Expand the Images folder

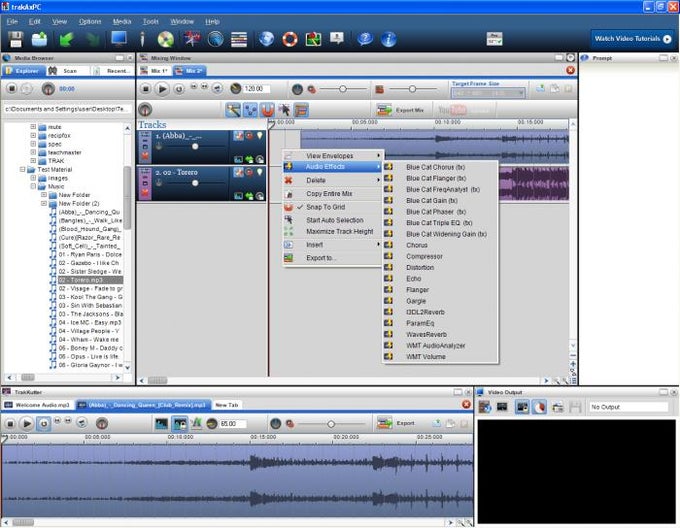click(33, 178)
